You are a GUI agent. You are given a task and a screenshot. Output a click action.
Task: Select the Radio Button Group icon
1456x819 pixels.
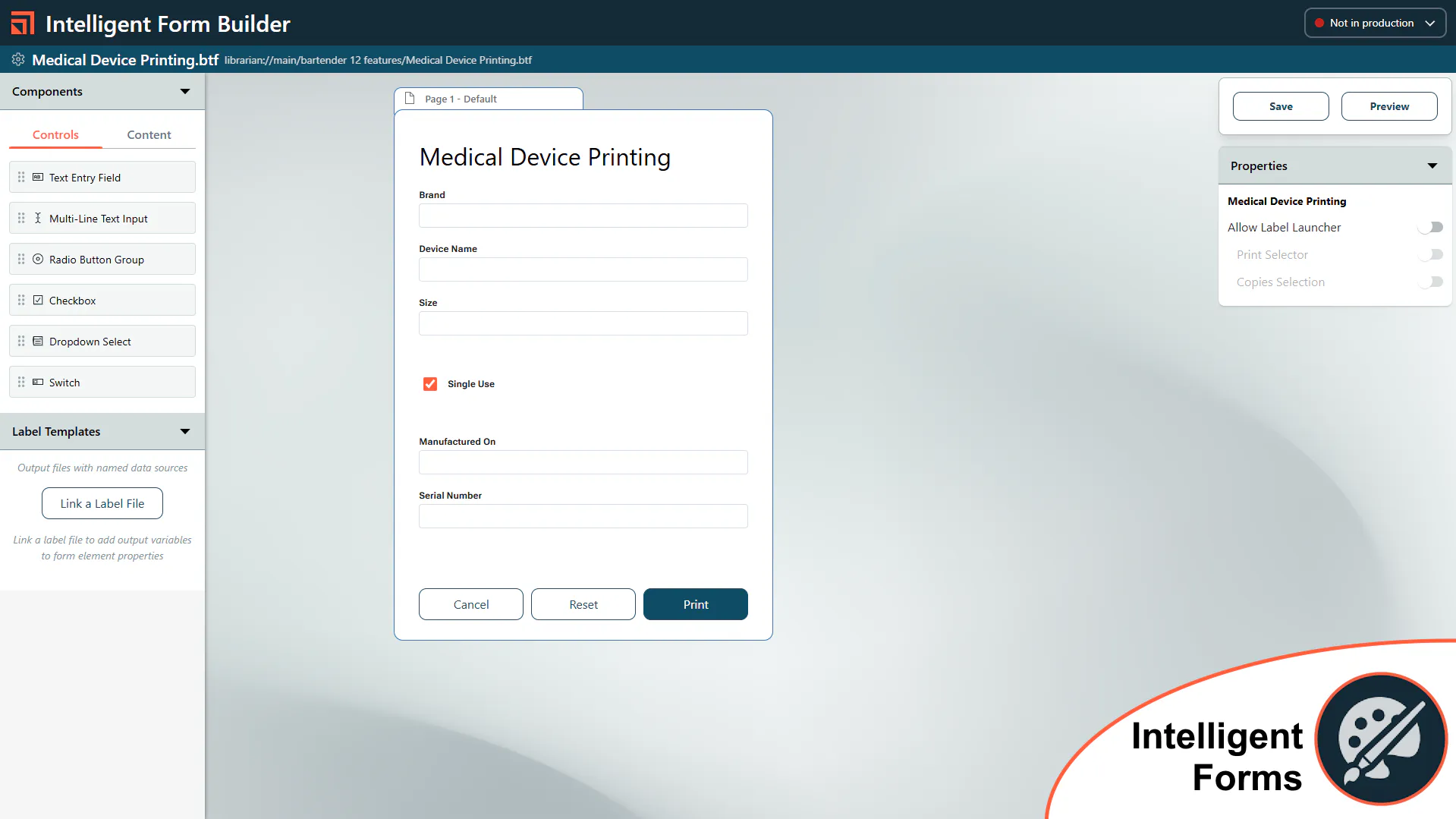coord(38,259)
